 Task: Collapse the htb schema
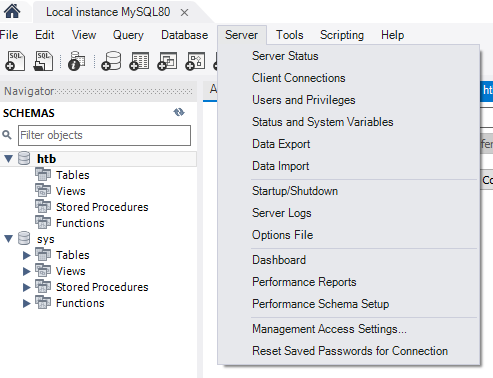point(9,159)
